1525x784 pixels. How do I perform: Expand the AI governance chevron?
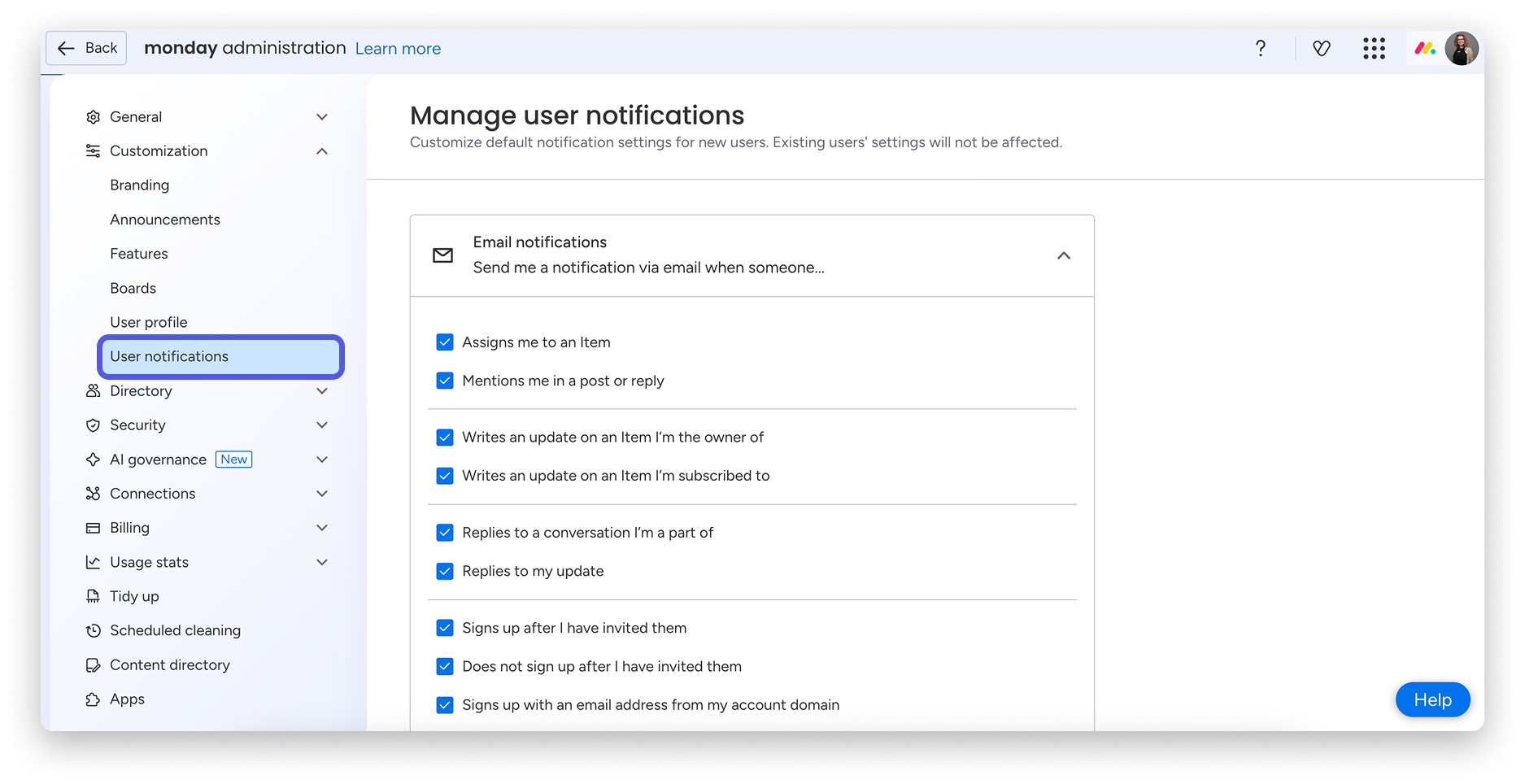(322, 460)
